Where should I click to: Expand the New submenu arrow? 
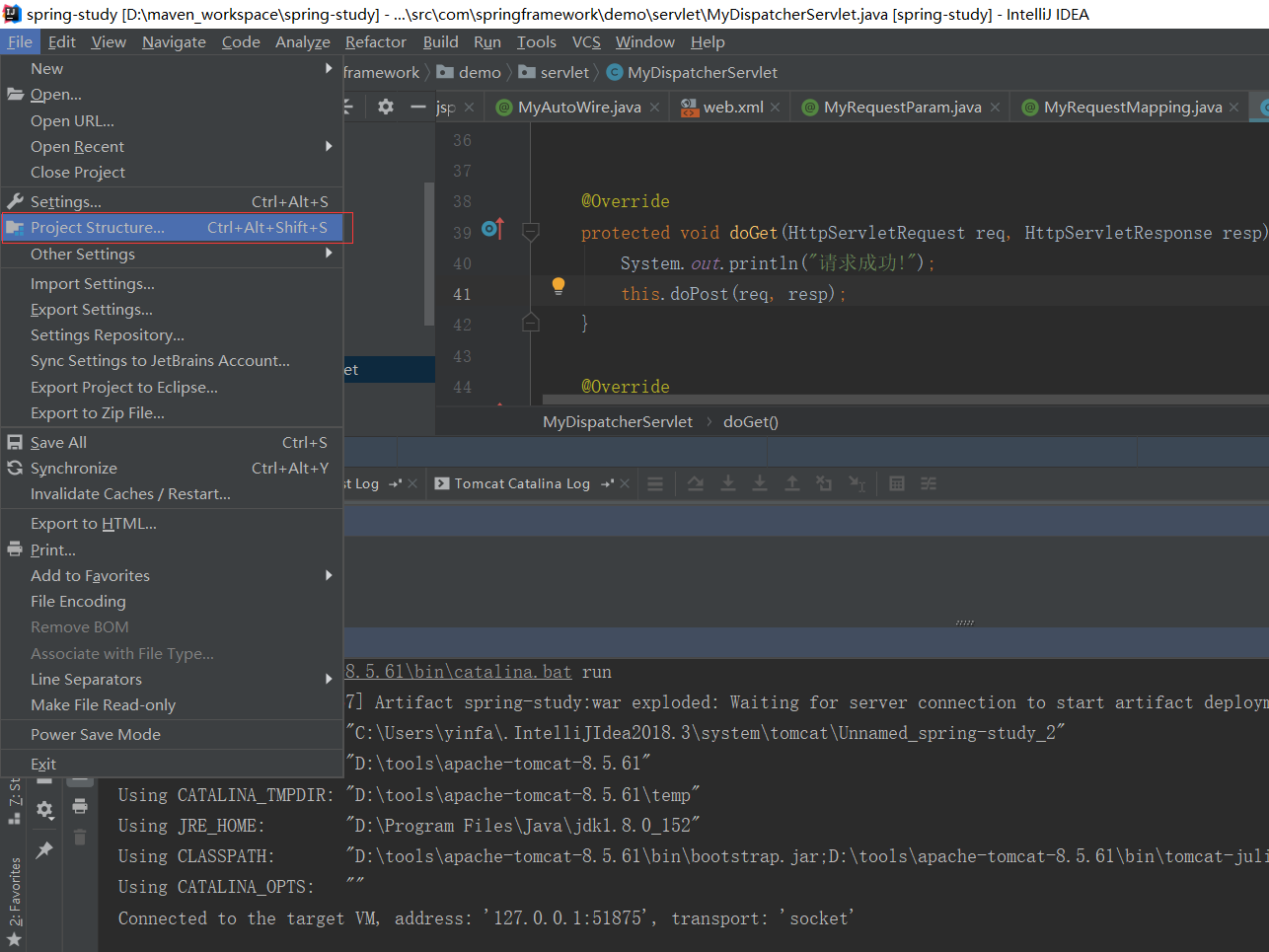coord(330,68)
